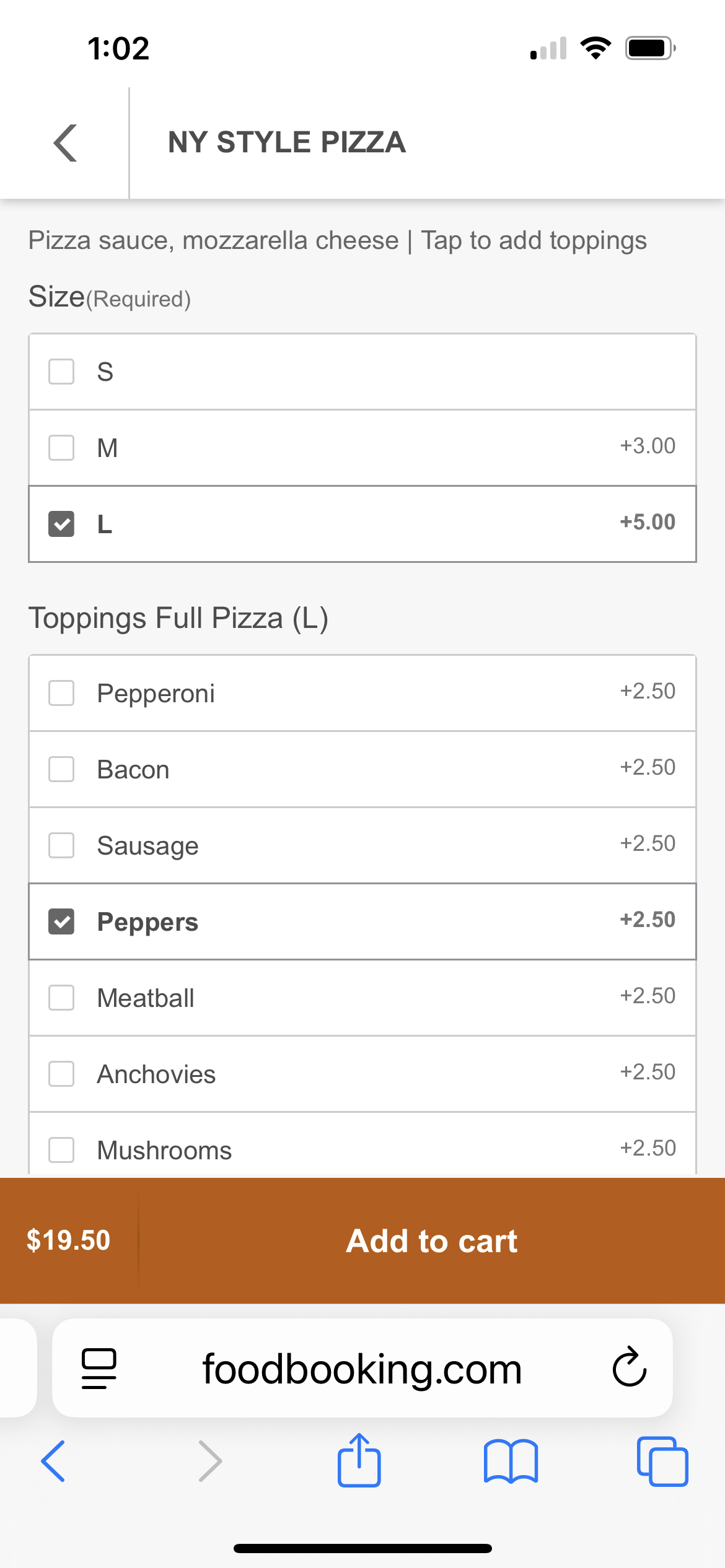Tick the Meatball topping checkbox

pyautogui.click(x=61, y=998)
